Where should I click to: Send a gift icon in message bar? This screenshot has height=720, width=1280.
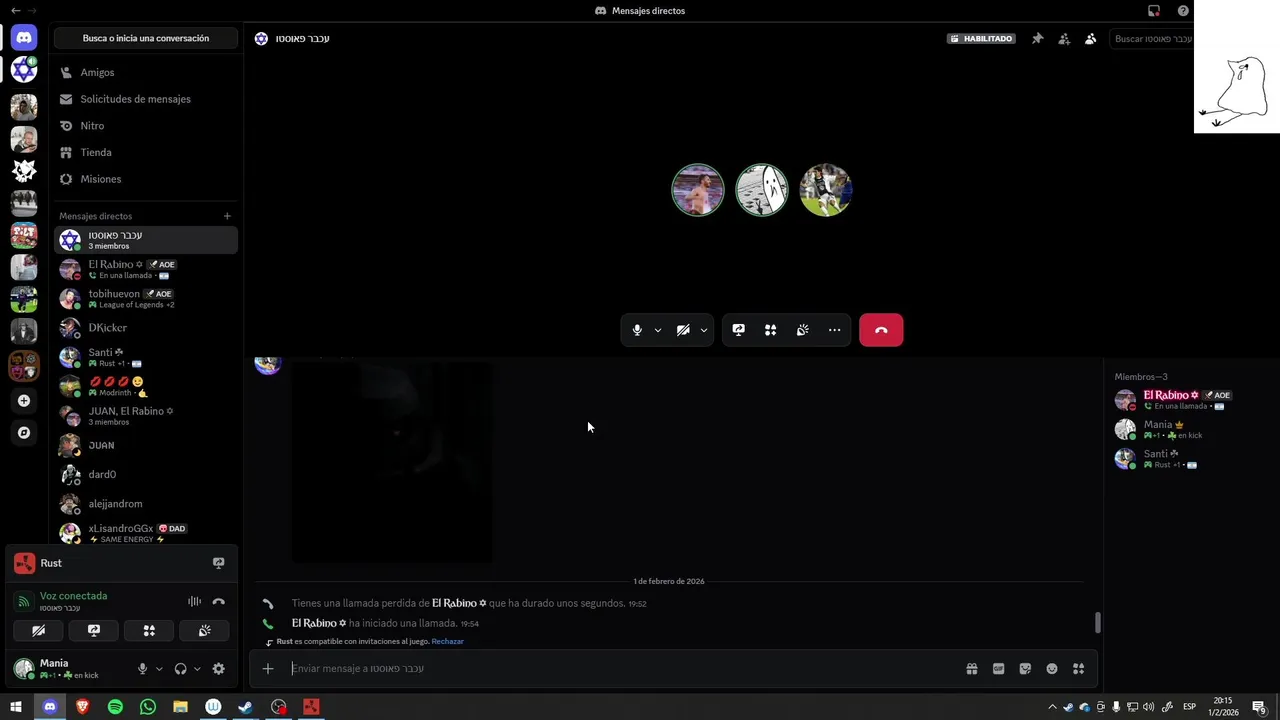click(x=972, y=669)
